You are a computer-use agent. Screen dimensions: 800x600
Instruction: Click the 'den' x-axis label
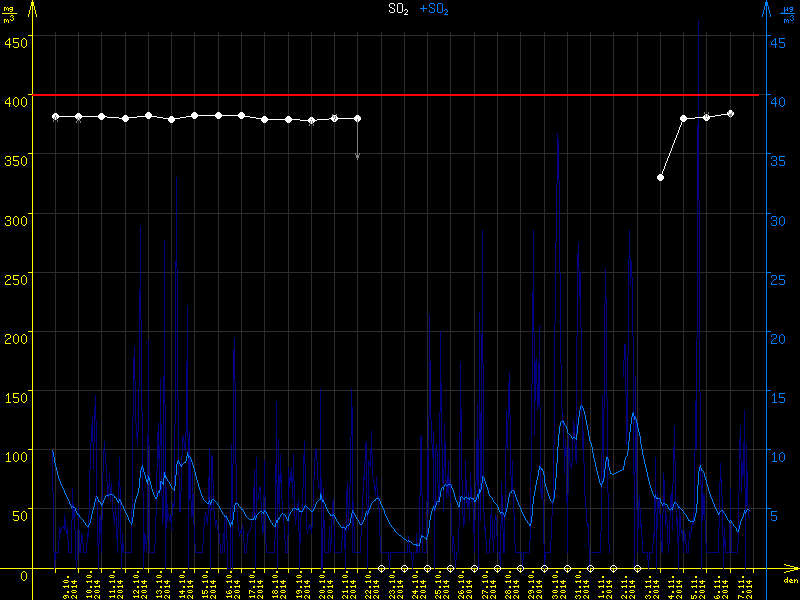click(x=790, y=581)
